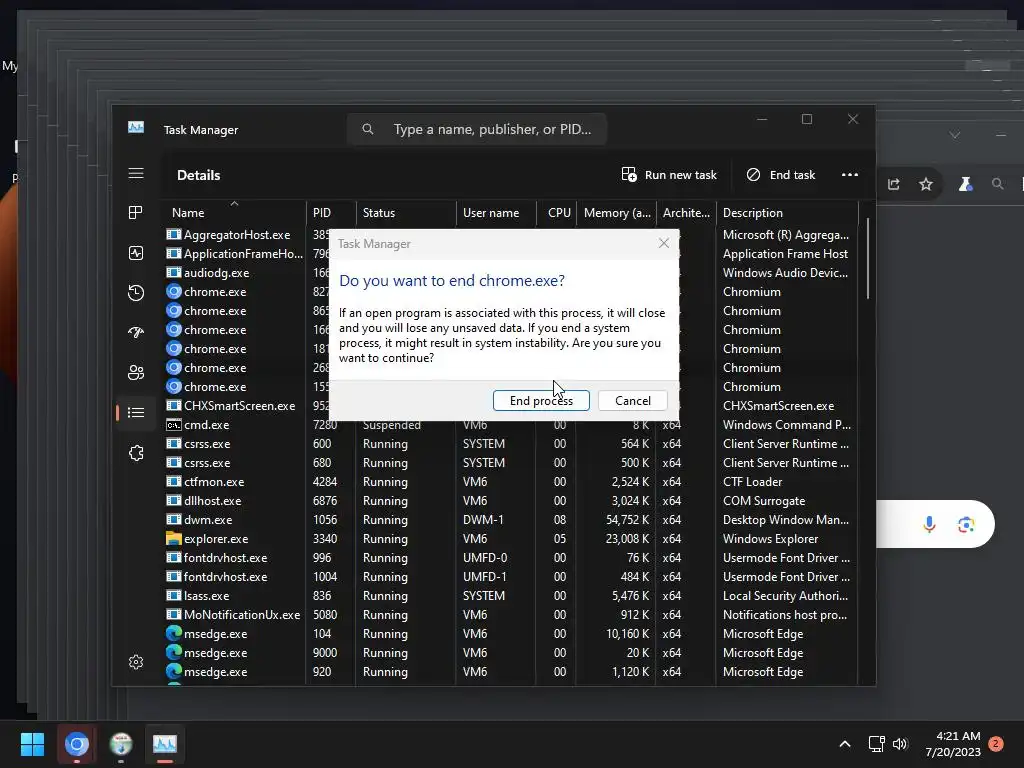Select the dwm.exe process
The width and height of the screenshot is (1024, 768).
509,520
